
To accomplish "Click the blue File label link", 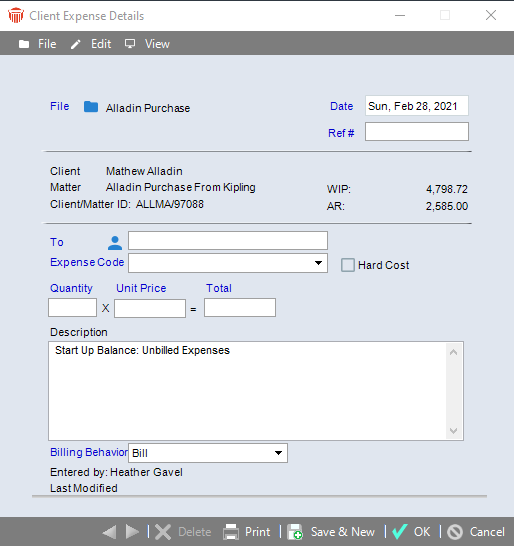I will coord(60,106).
